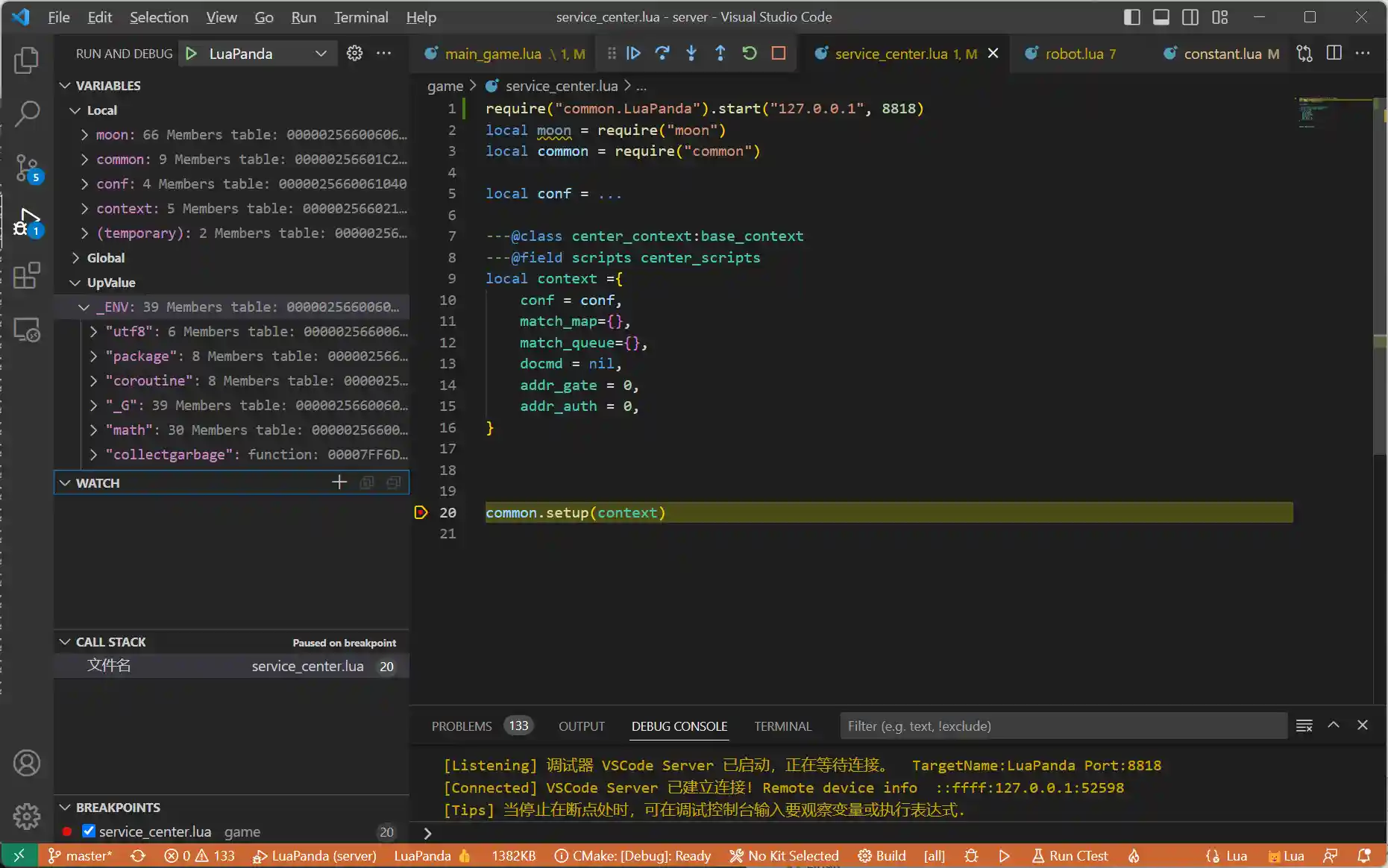
Task: Click Build in the status bar
Action: coord(882,855)
